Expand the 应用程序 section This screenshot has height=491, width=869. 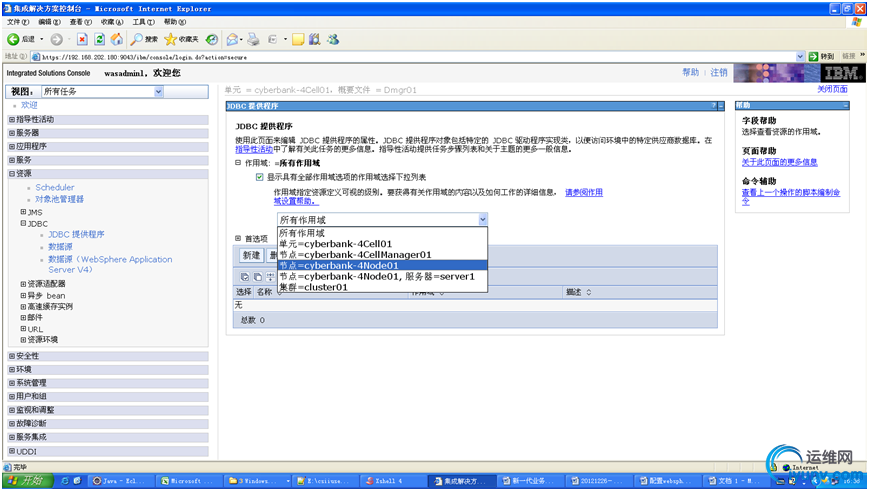coord(12,146)
